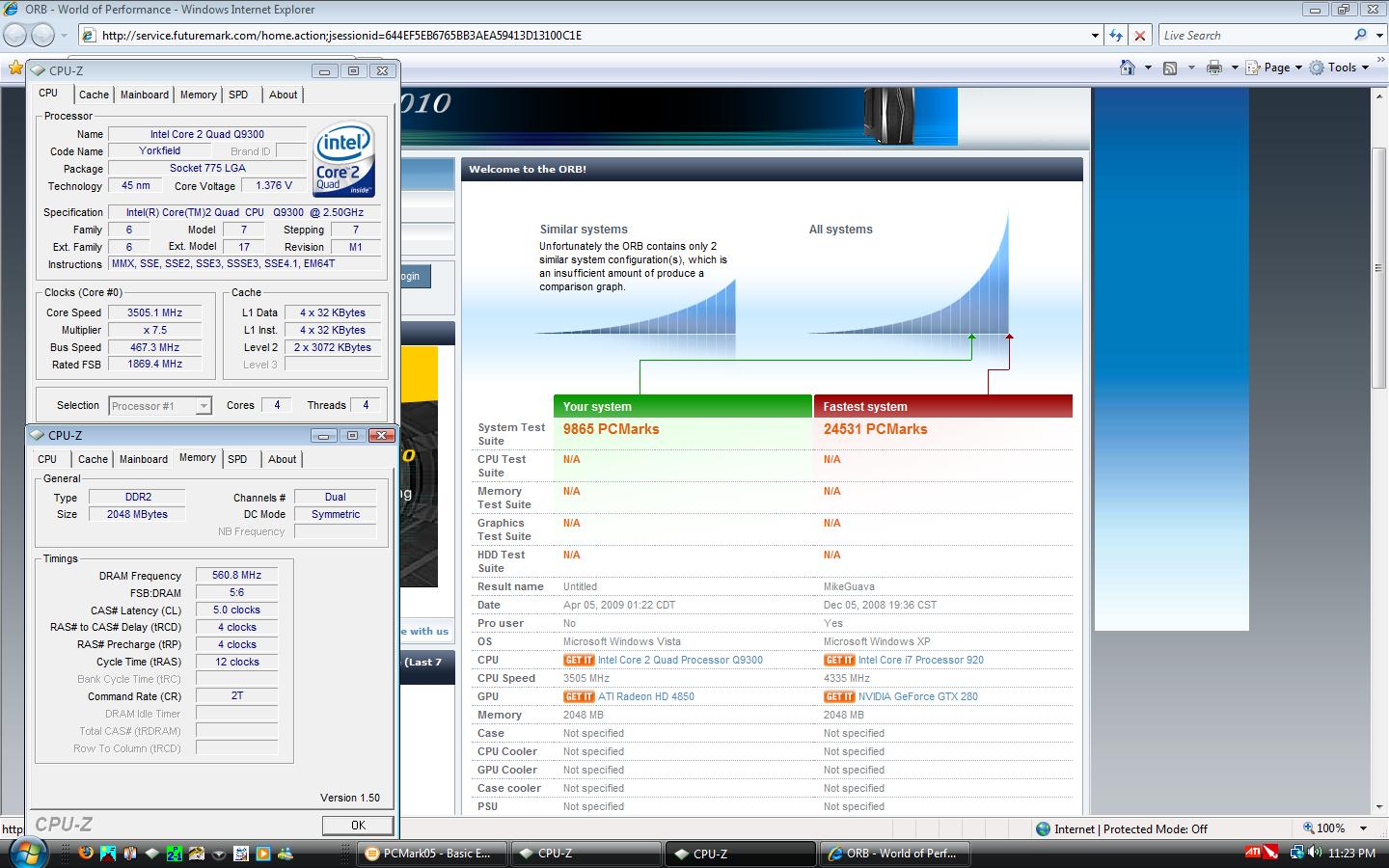Click the Favorites star icon
1389x868 pixels.
click(15, 68)
